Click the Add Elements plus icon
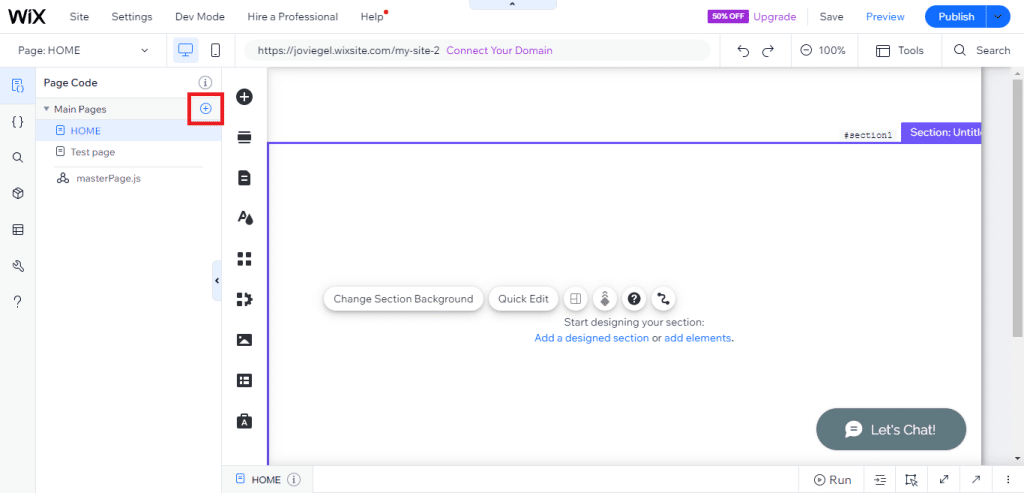This screenshot has height=493, width=1024. coord(244,97)
